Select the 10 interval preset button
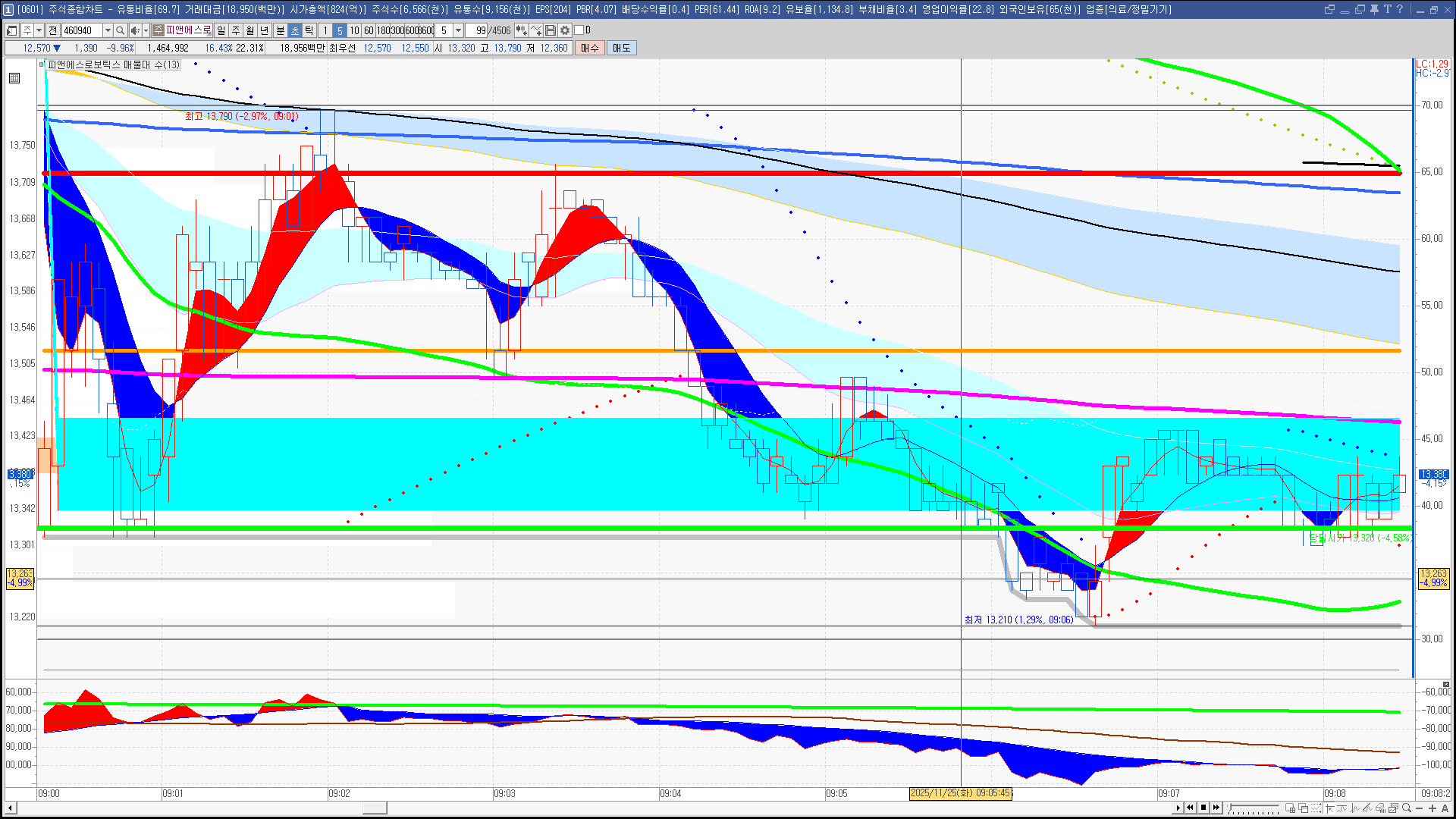Screen dimensions: 1456x819 (354, 30)
